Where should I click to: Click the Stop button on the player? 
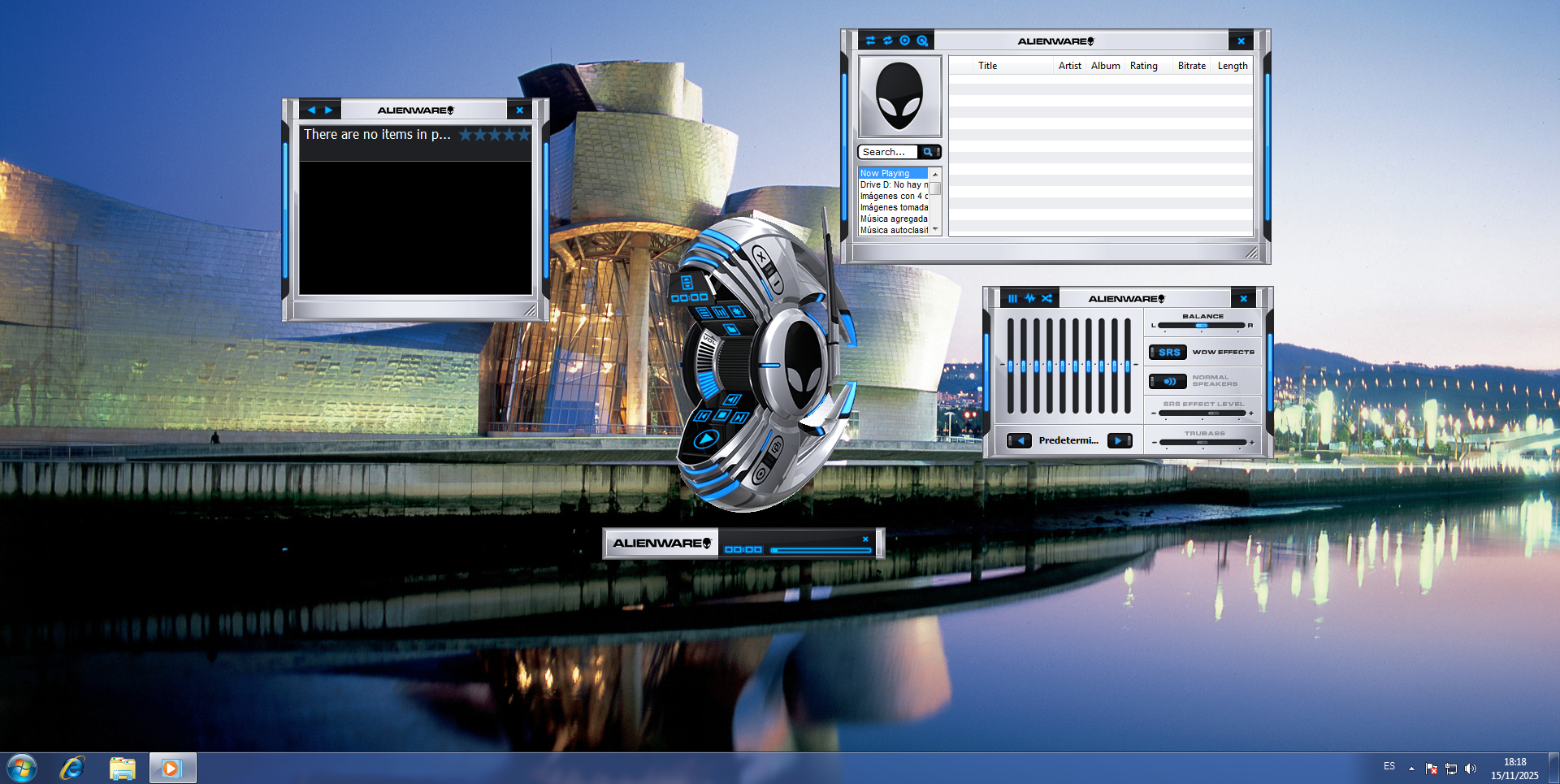click(x=721, y=415)
